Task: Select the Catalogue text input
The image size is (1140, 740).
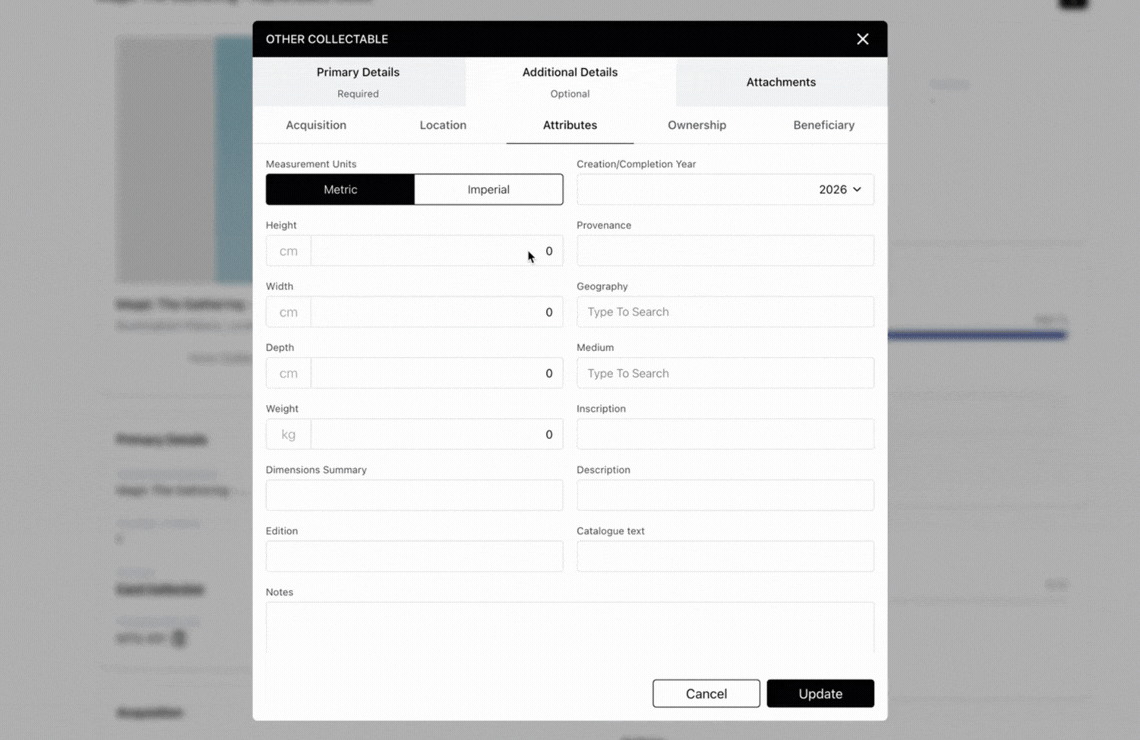Action: [x=725, y=557]
